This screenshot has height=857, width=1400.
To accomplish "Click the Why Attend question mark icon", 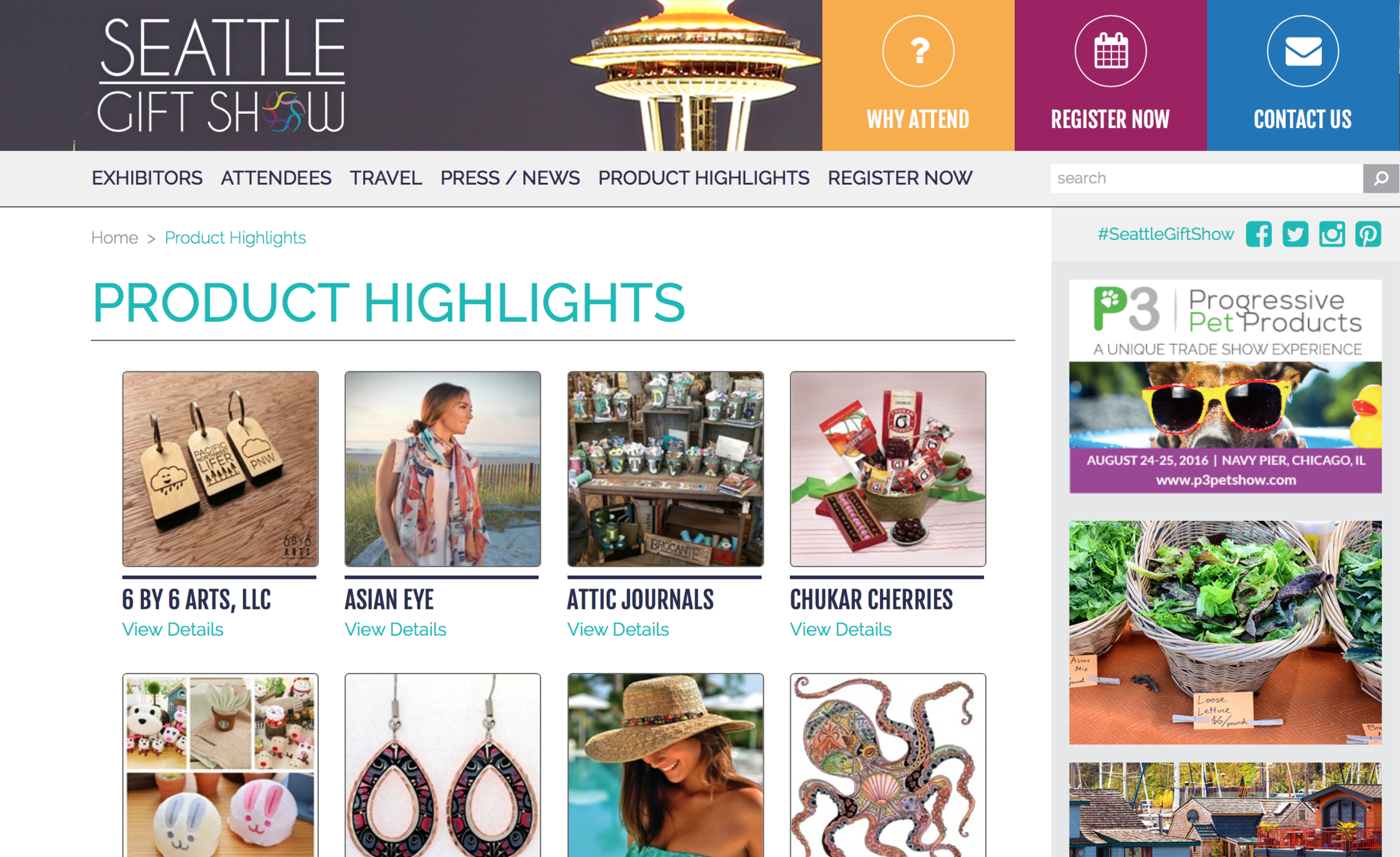I will [918, 52].
